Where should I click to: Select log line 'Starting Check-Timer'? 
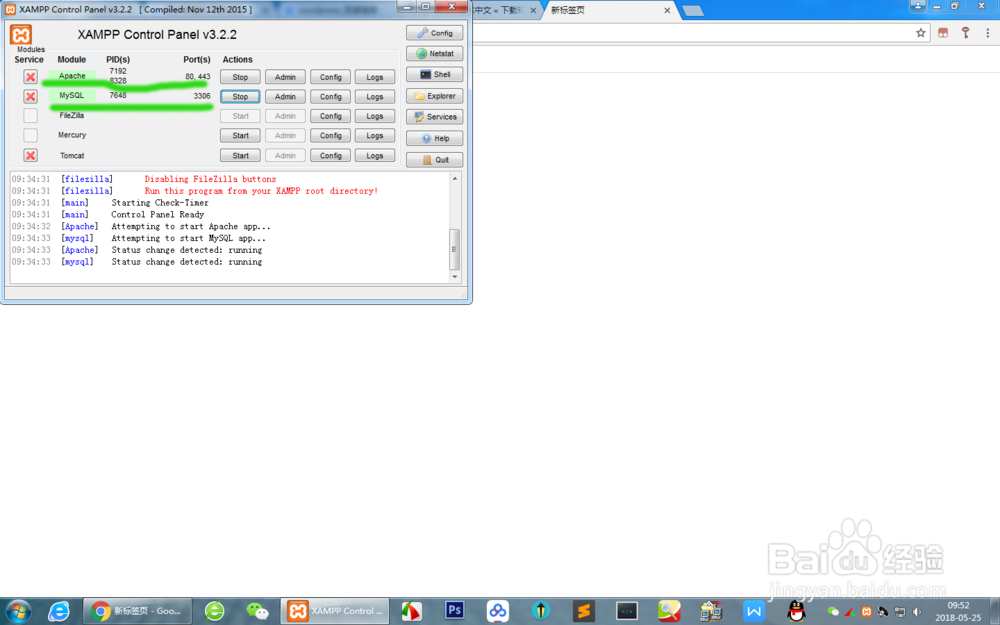(160, 203)
